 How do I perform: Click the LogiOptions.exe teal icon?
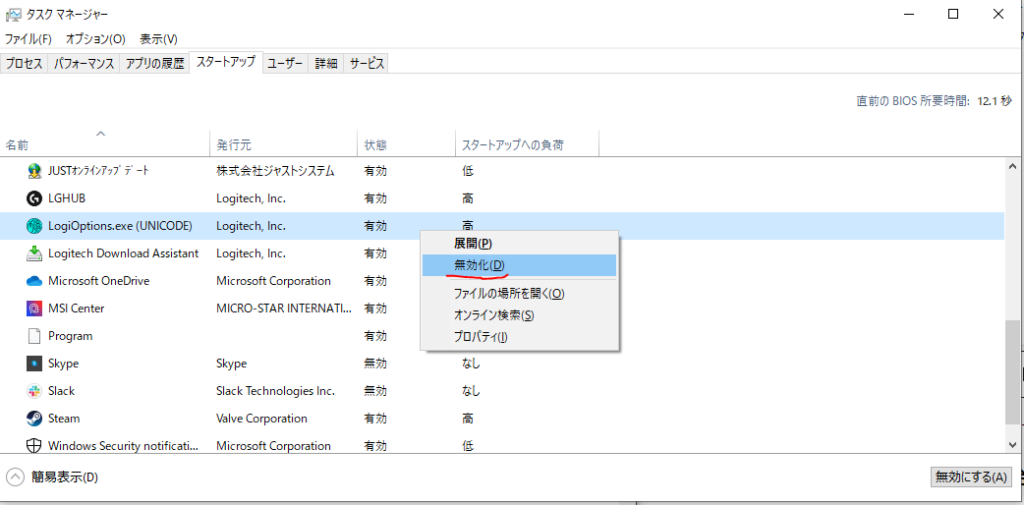[x=33, y=226]
